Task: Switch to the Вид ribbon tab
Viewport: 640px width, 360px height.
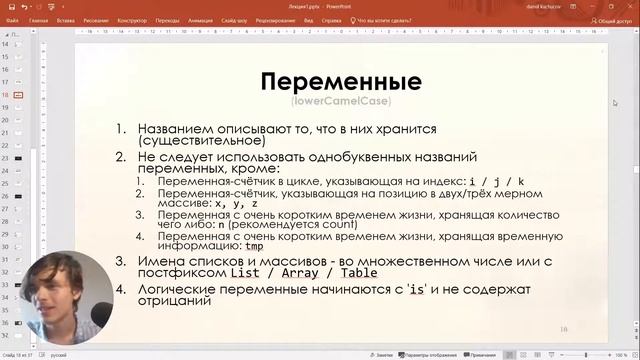Action: coord(309,20)
